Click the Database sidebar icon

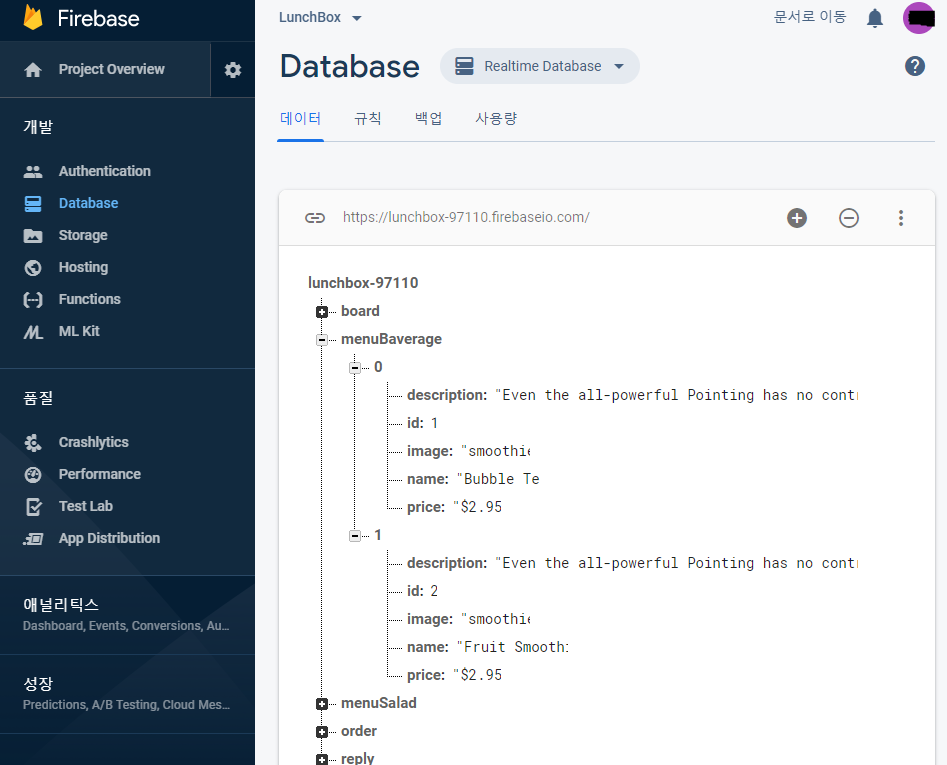pos(33,203)
